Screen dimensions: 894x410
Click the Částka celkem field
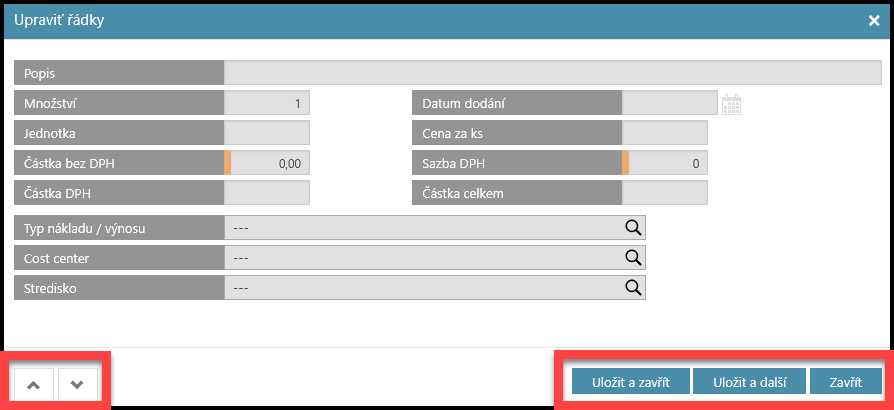pos(664,192)
